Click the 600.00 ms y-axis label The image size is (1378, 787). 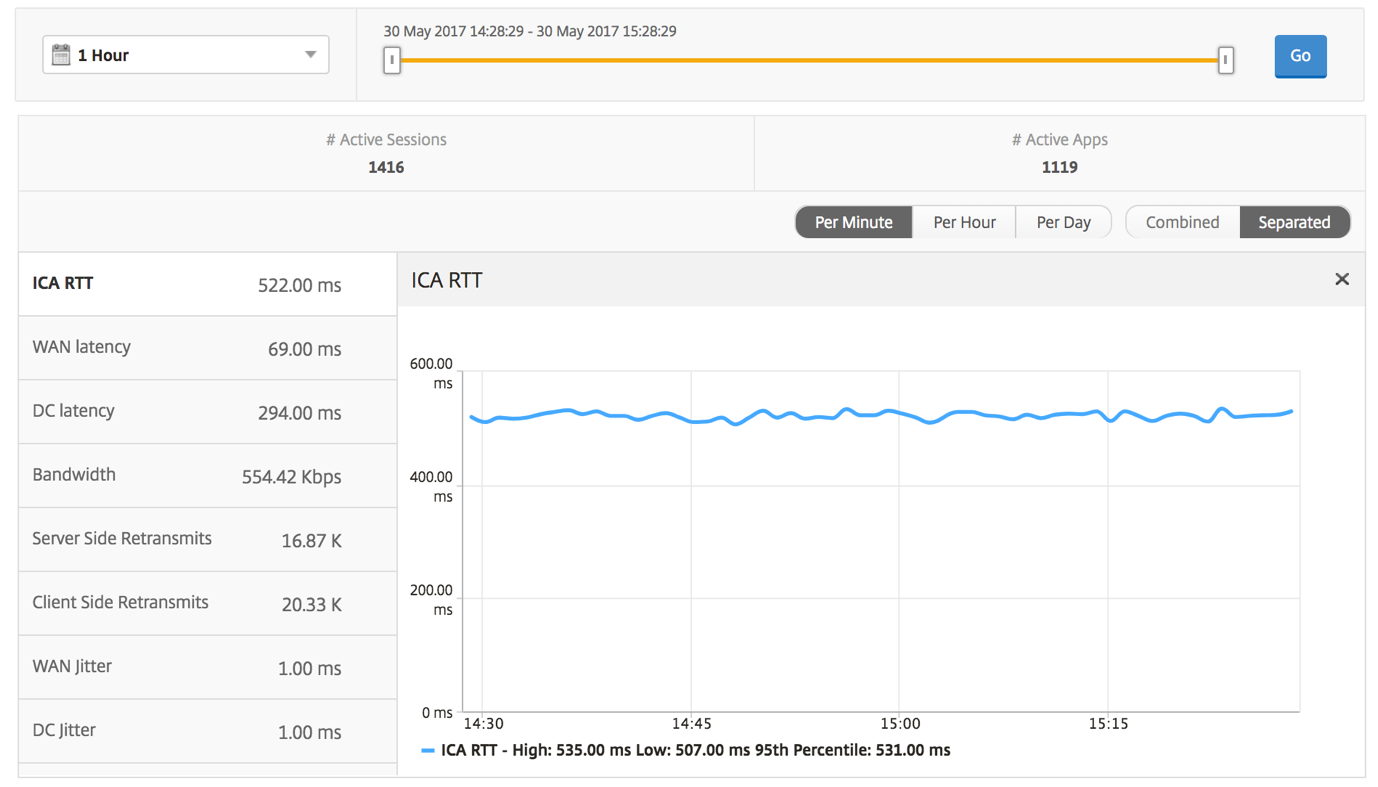[x=431, y=373]
